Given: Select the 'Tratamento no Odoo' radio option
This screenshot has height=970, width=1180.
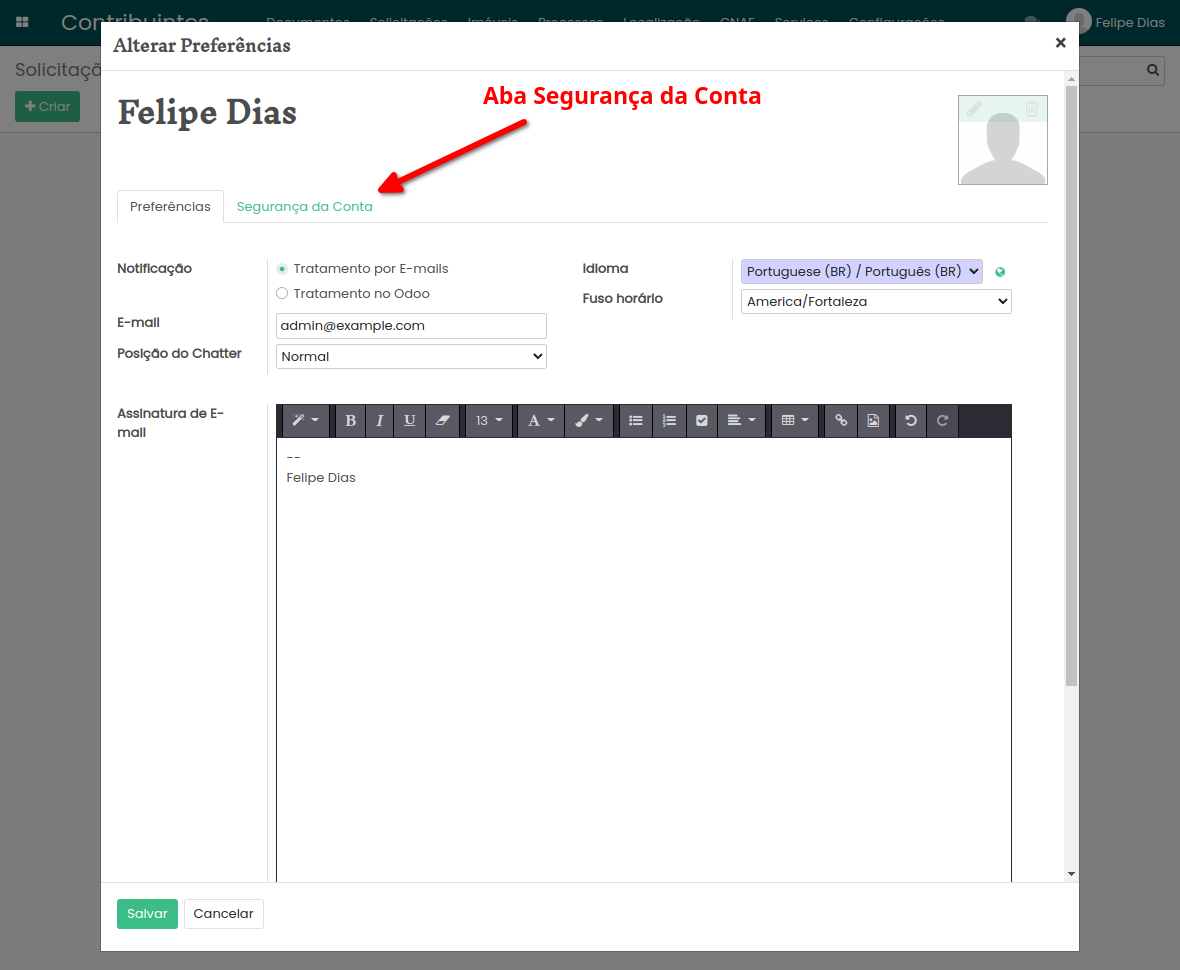Looking at the screenshot, I should coord(282,294).
